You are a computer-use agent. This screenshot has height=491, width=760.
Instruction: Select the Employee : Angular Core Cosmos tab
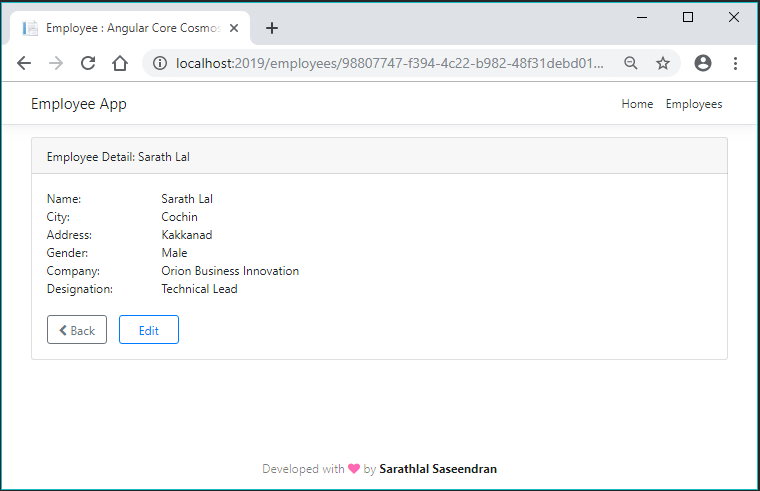click(130, 28)
